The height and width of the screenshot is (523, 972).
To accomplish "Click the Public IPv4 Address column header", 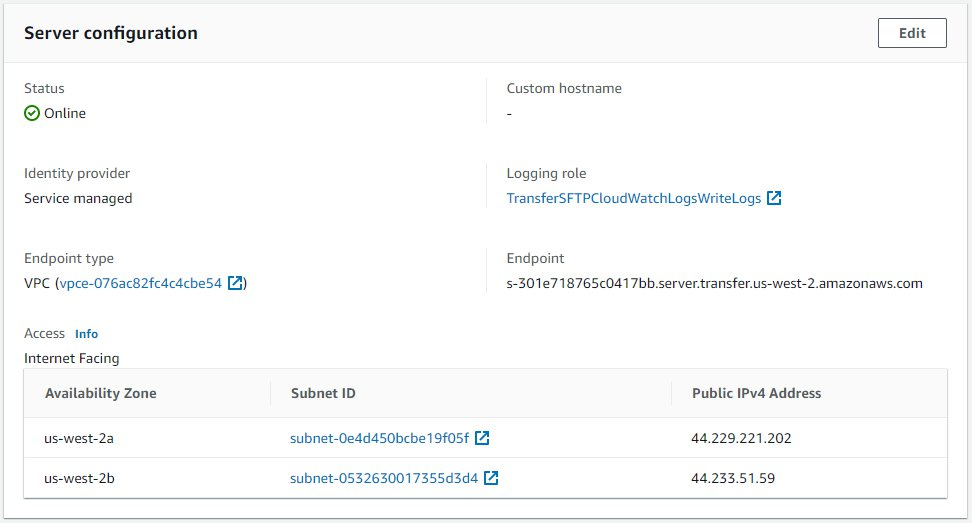I will pos(756,393).
